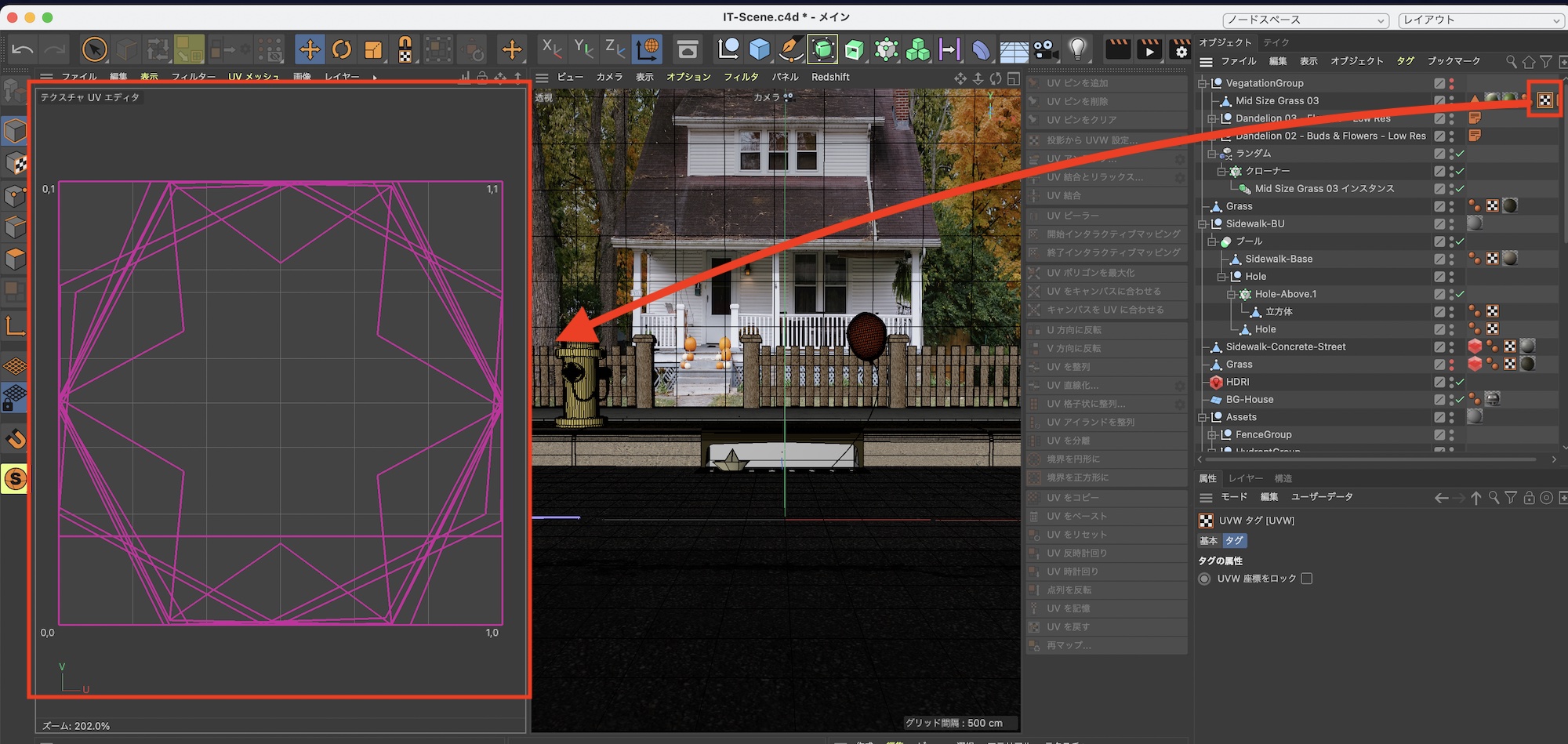
Task: Open the Render Settings clapperboard gear icon
Action: coord(1180,50)
